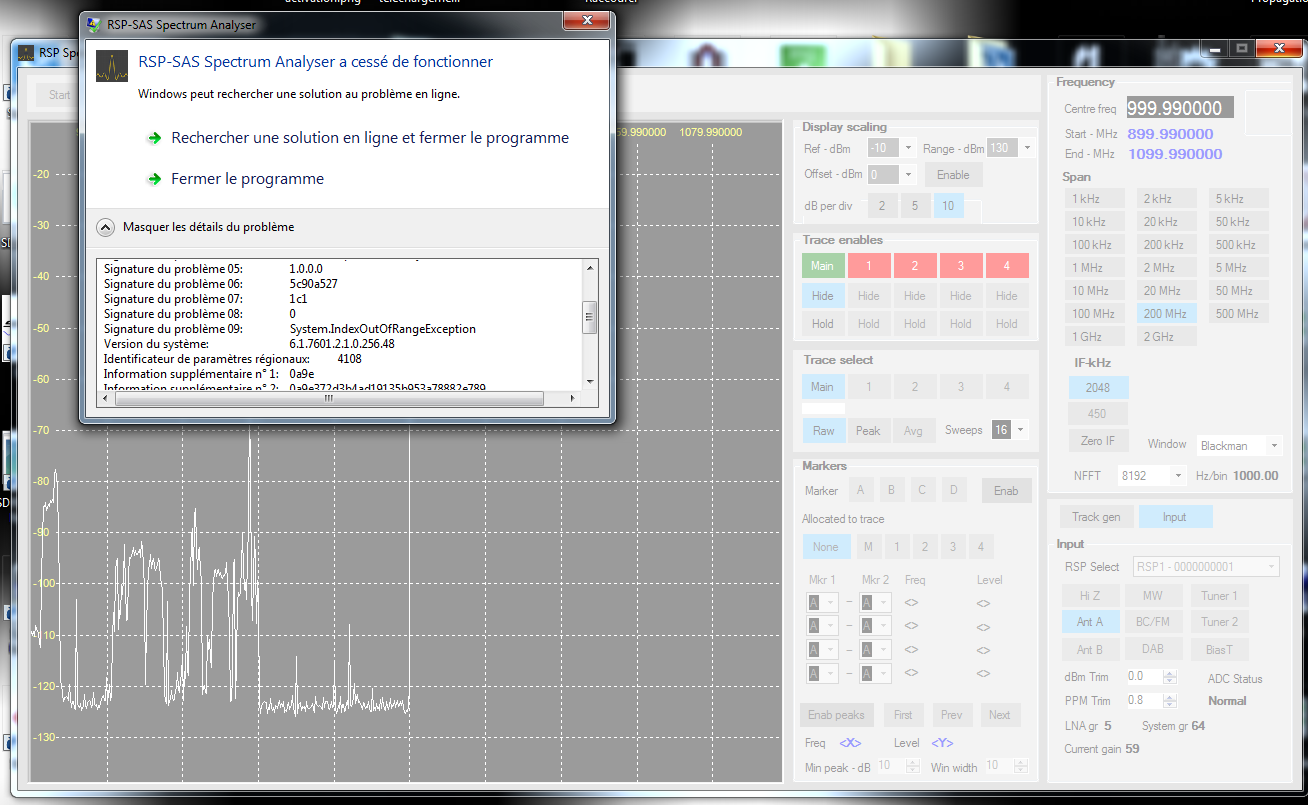Click the green arrow beside Rechercher une solution

[x=154, y=138]
